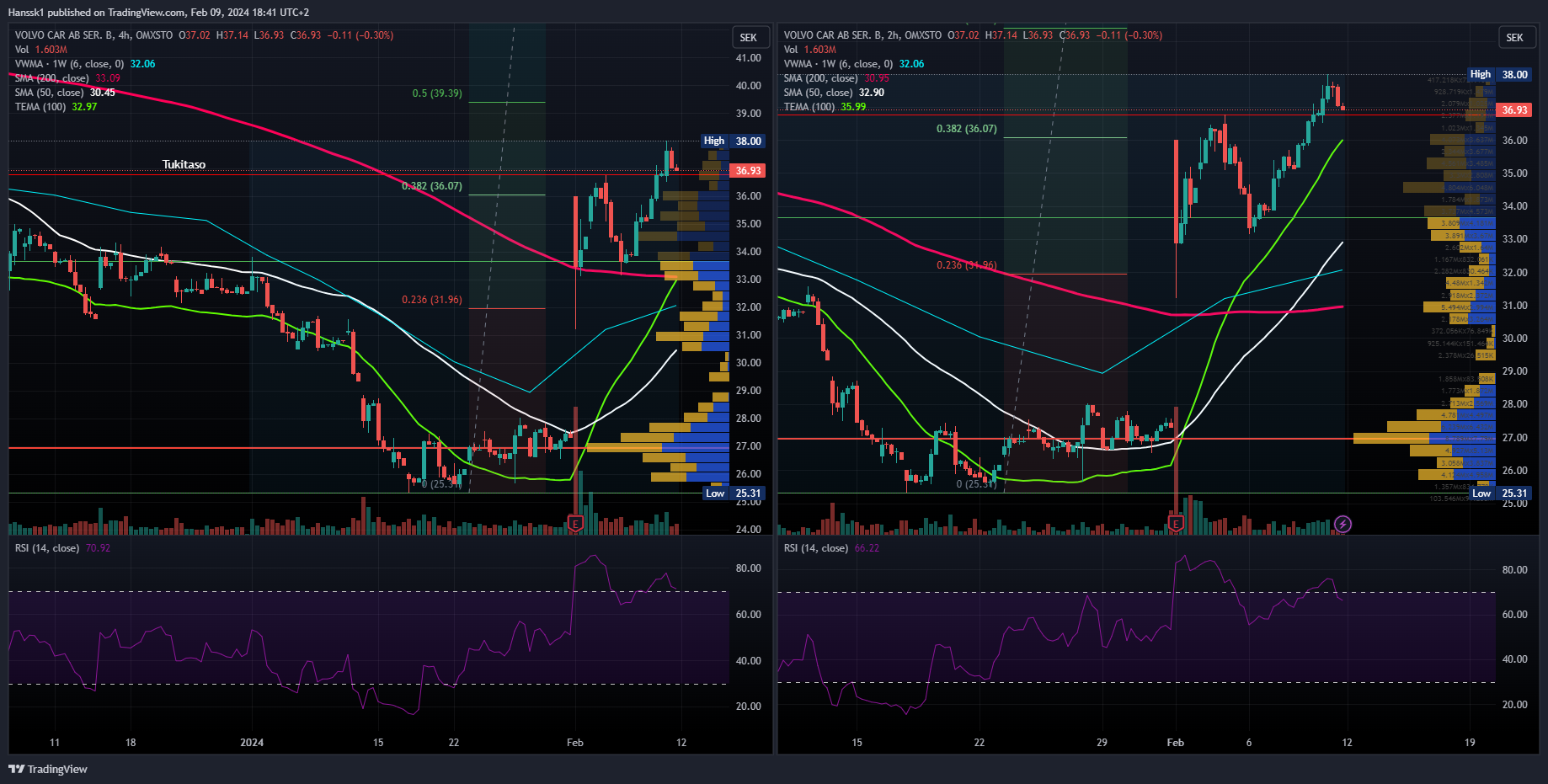The height and width of the screenshot is (784, 1548).
Task: Select SMA (50, close) 30.45 legend
Action: coord(65,93)
